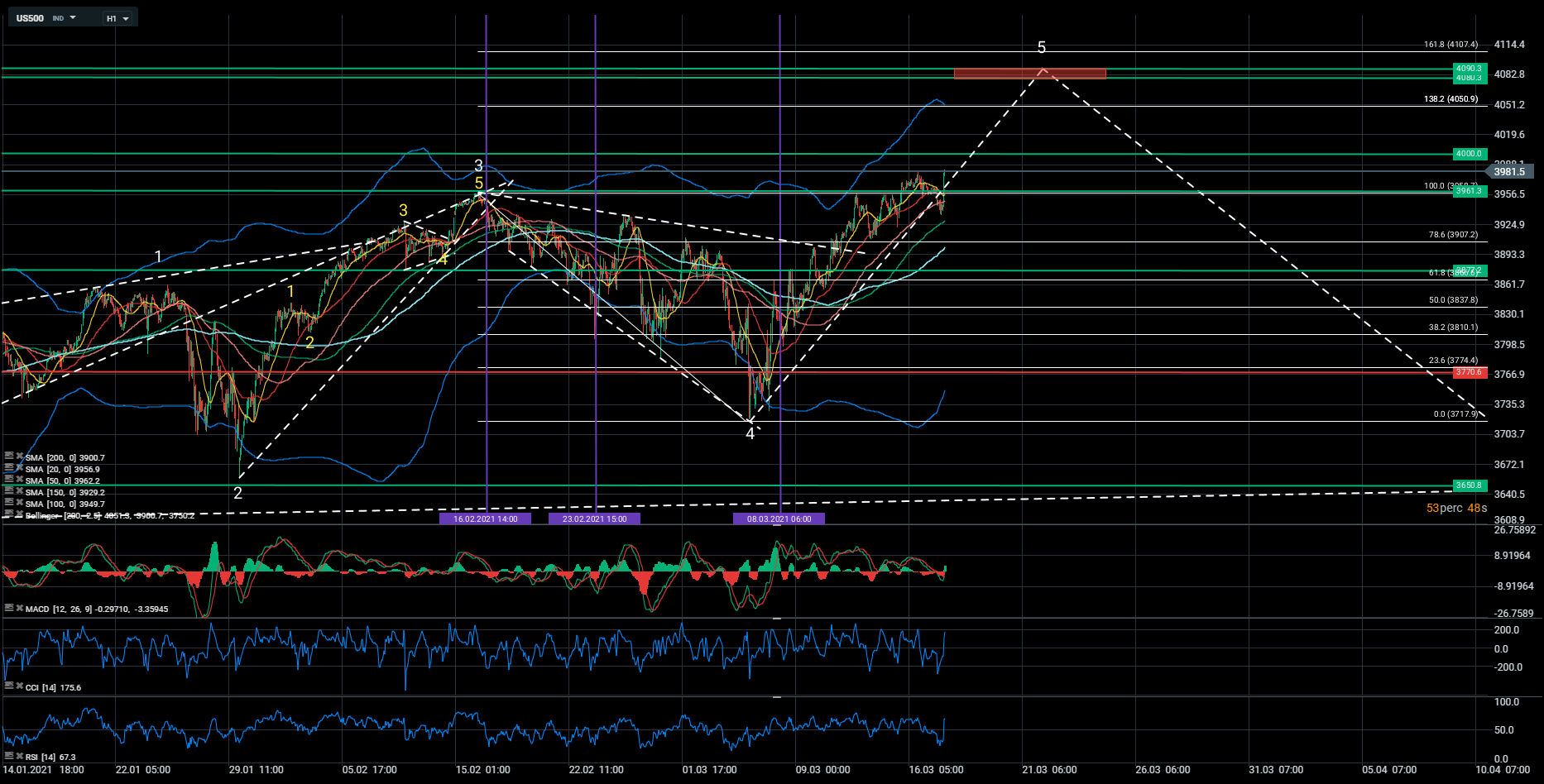This screenshot has width=1544, height=784.
Task: Remove the MACD indicator with its X
Action: click(x=19, y=608)
